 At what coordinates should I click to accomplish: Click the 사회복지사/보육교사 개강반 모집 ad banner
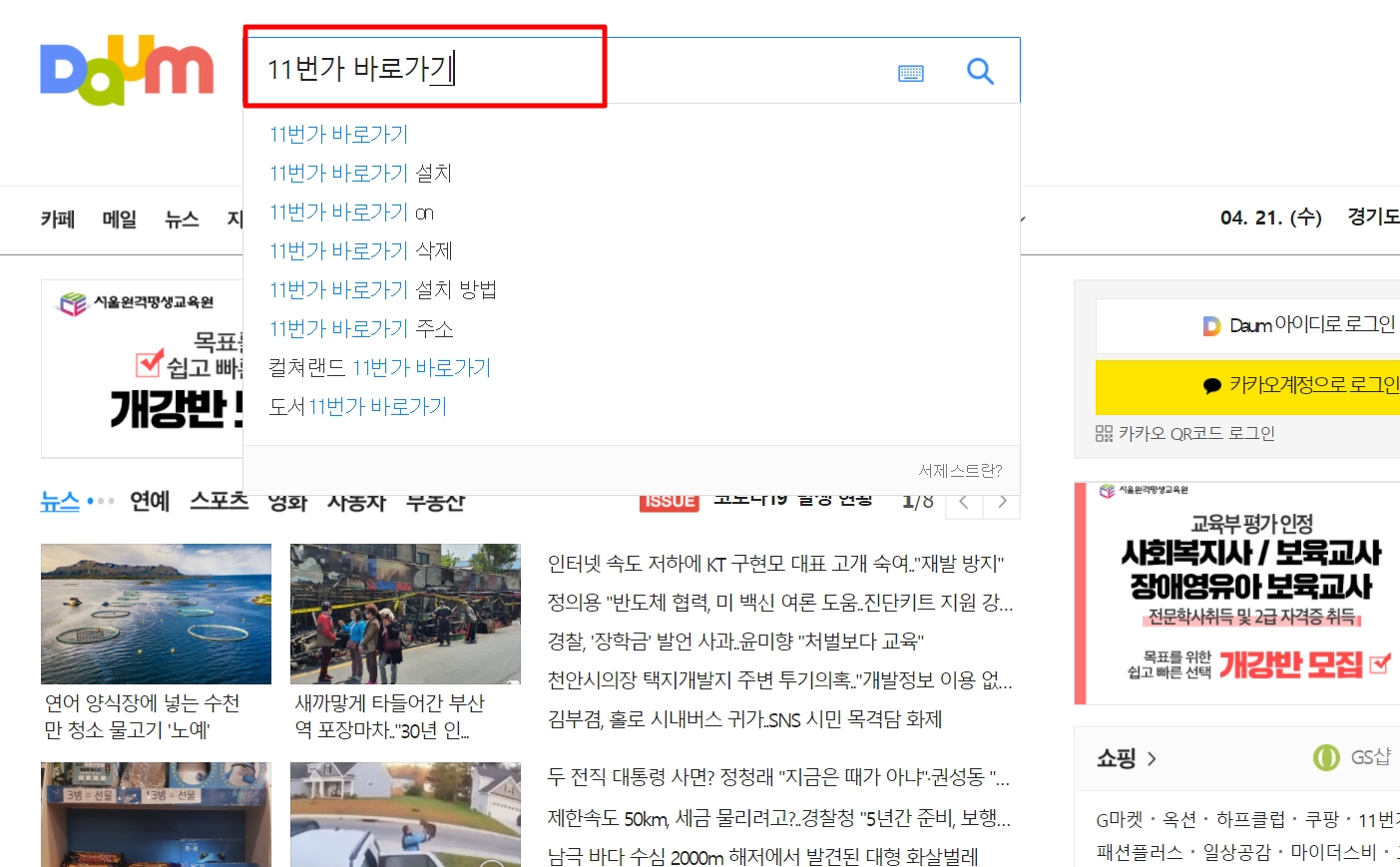pyautogui.click(x=1237, y=593)
